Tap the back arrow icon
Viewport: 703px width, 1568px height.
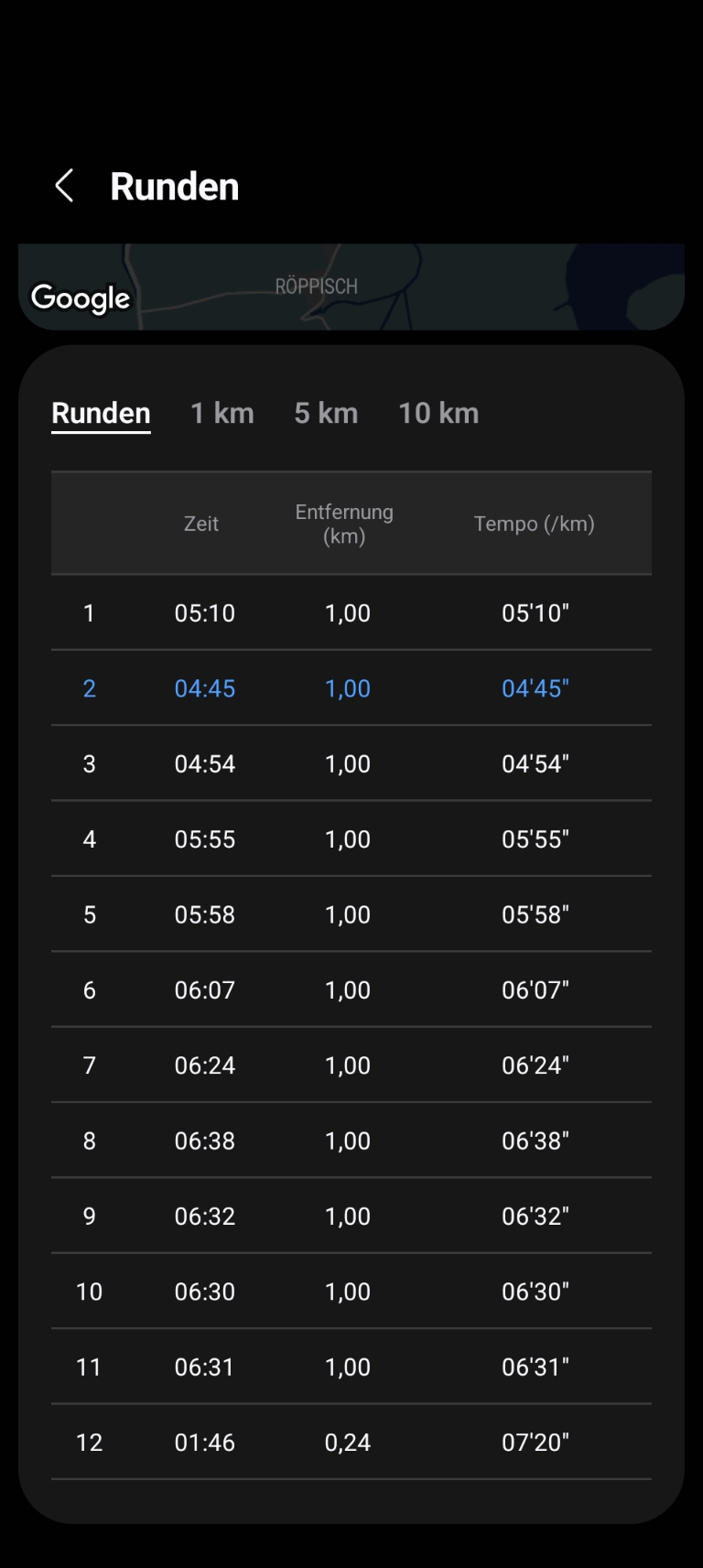(64, 186)
